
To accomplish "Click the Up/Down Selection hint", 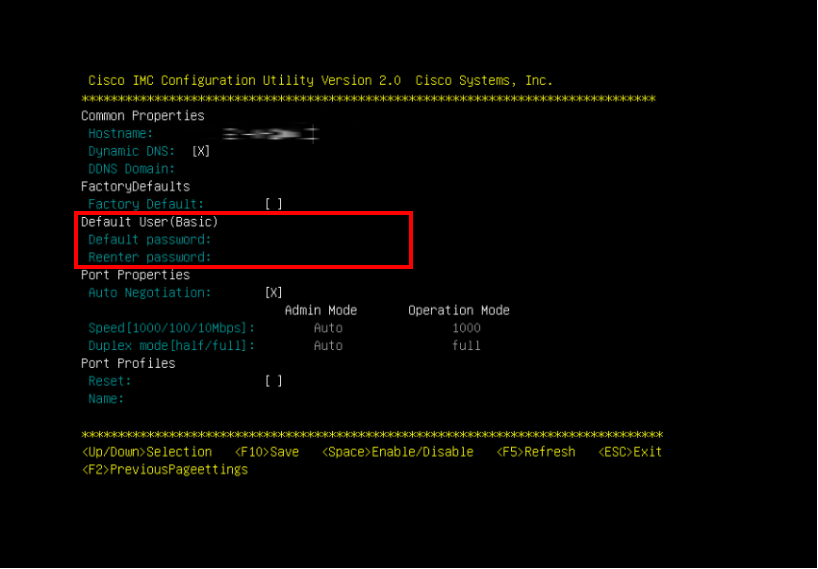I will point(147,452).
